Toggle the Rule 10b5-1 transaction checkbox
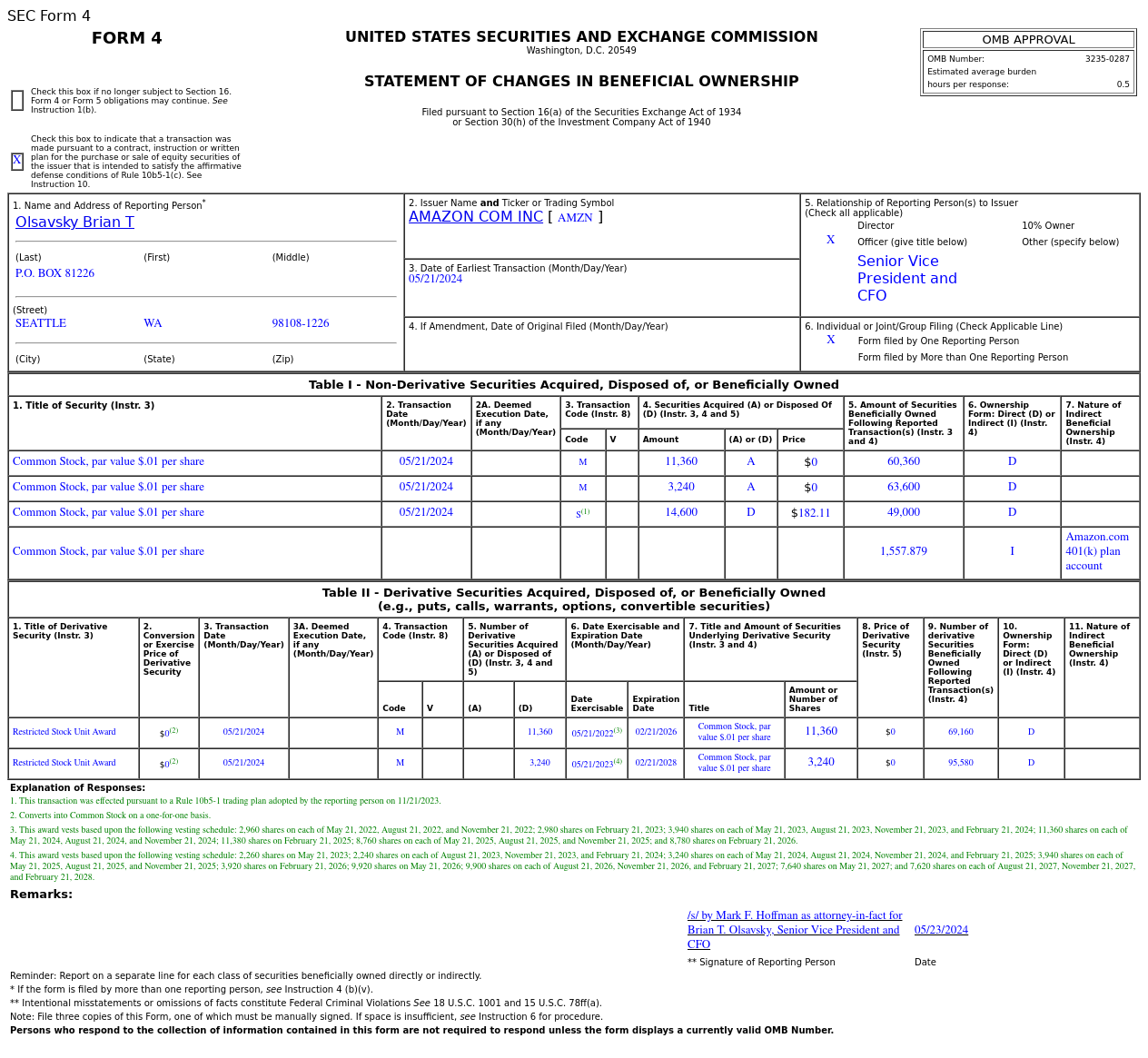1148x1058 pixels. (x=17, y=162)
